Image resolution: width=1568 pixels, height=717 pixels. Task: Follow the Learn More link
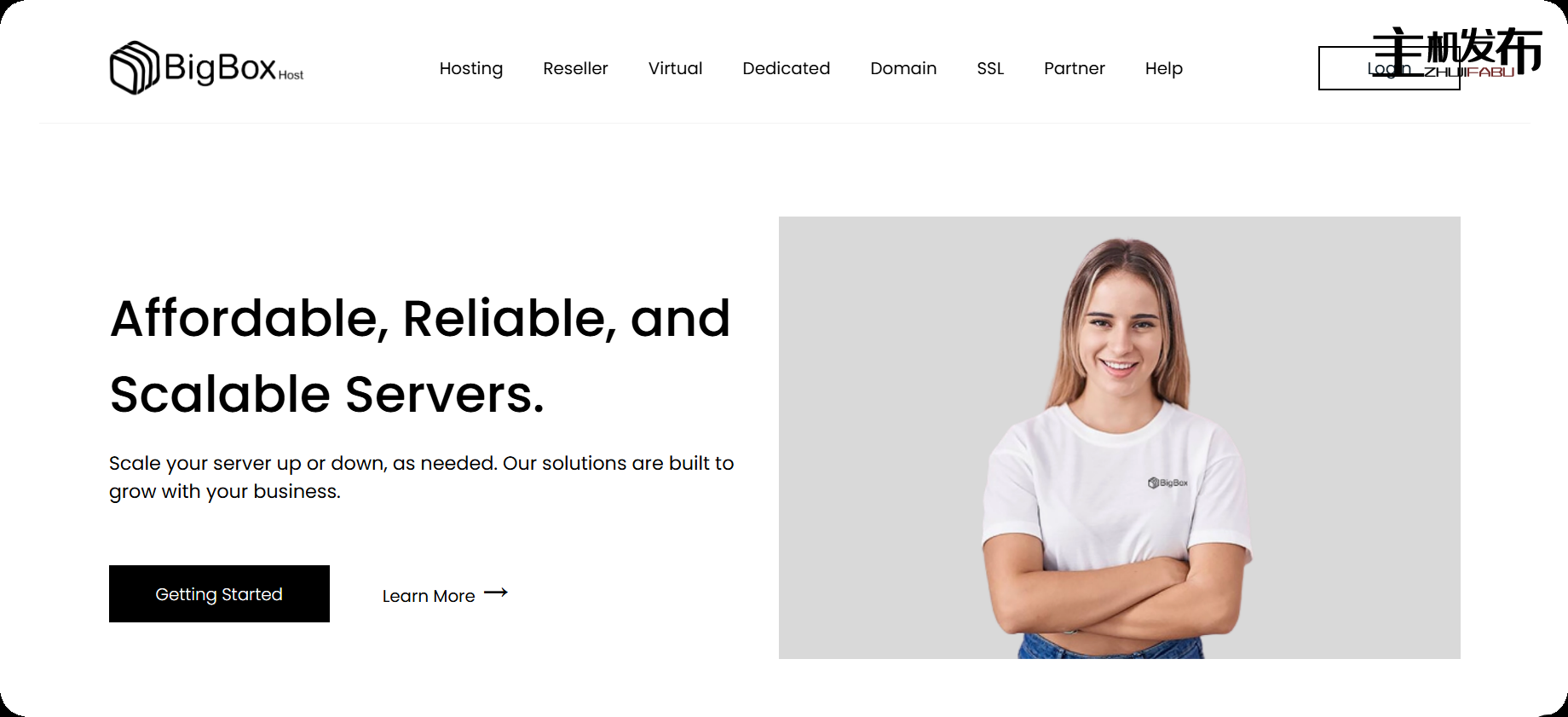click(x=429, y=596)
